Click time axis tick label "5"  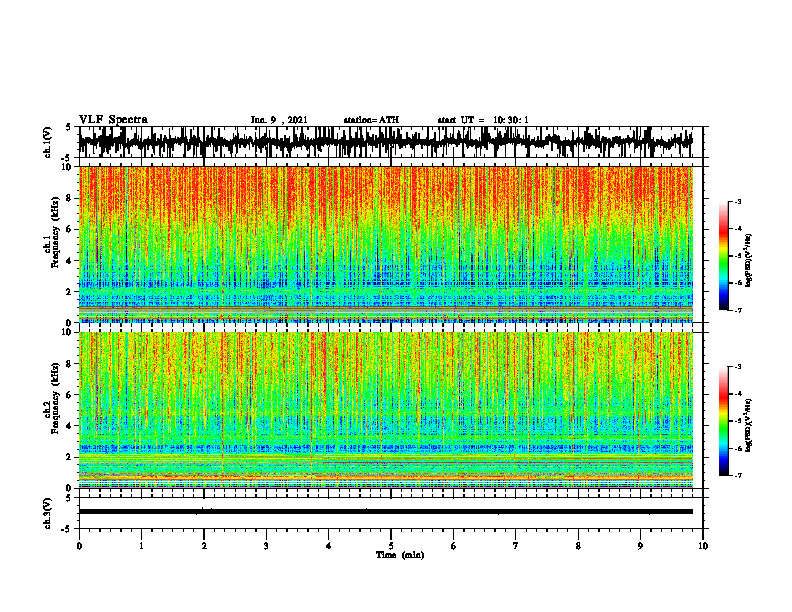(391, 546)
